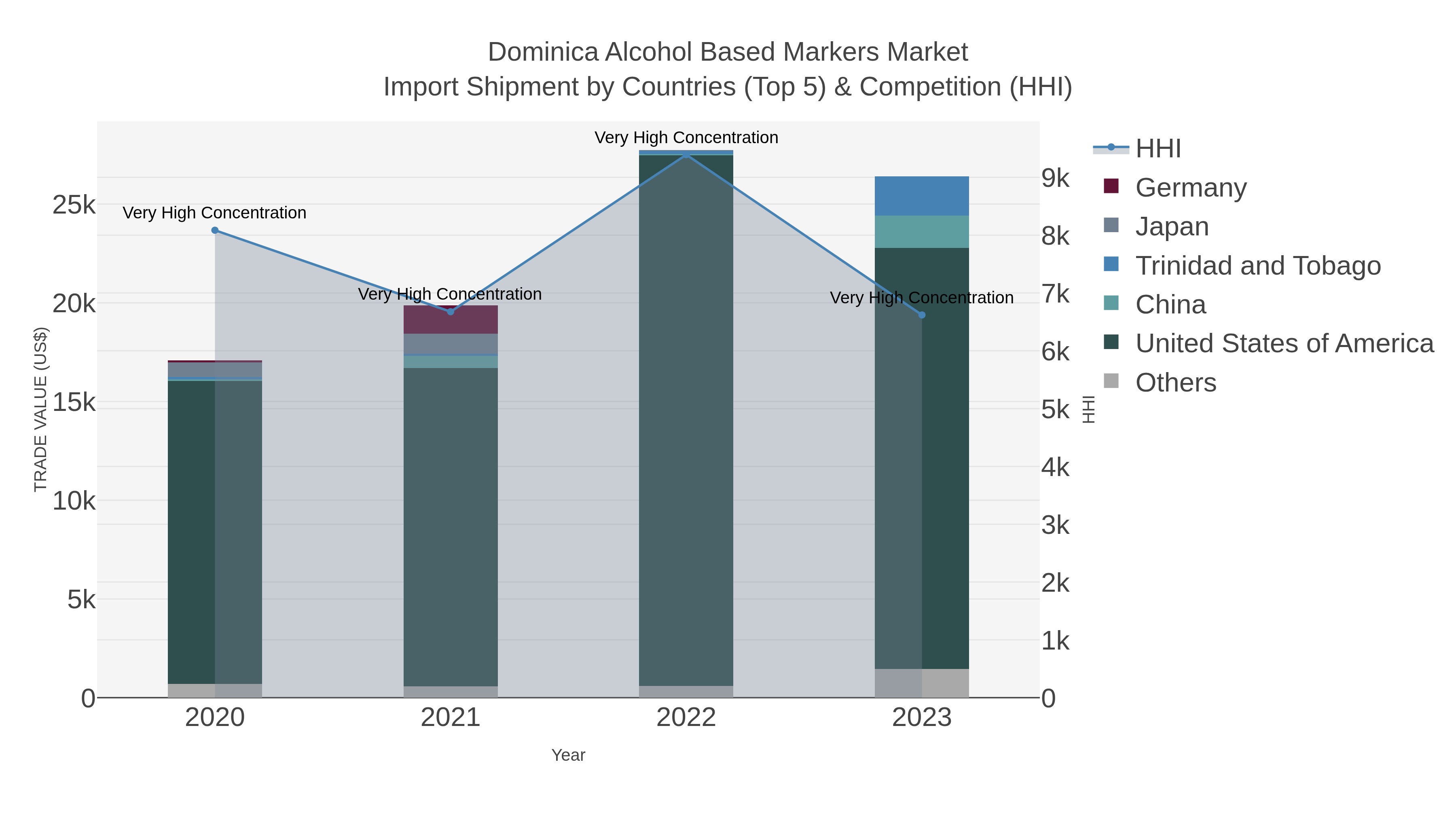Toggle the HHI legend entry
This screenshot has width=1456, height=819.
(1137, 148)
